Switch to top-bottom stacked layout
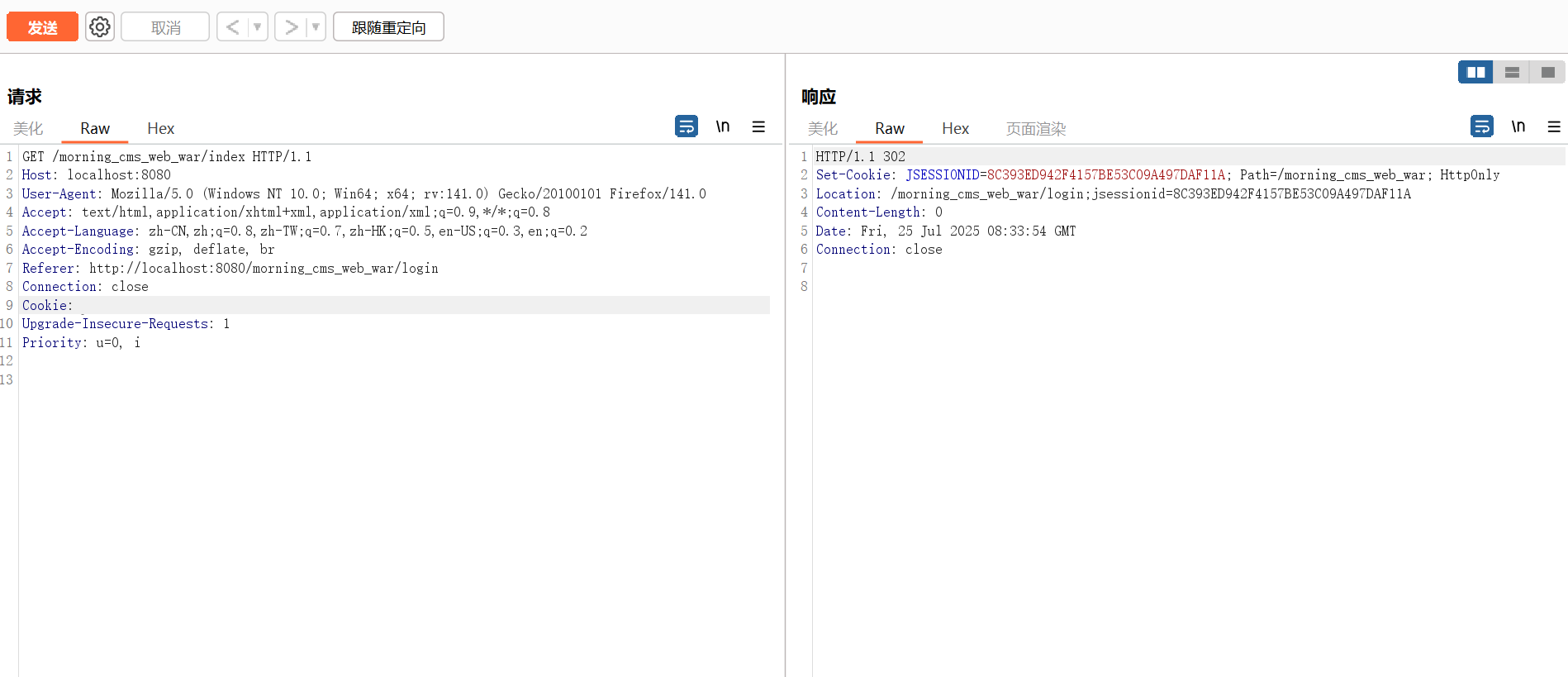Screen dimensions: 1568x677 coord(1512,73)
